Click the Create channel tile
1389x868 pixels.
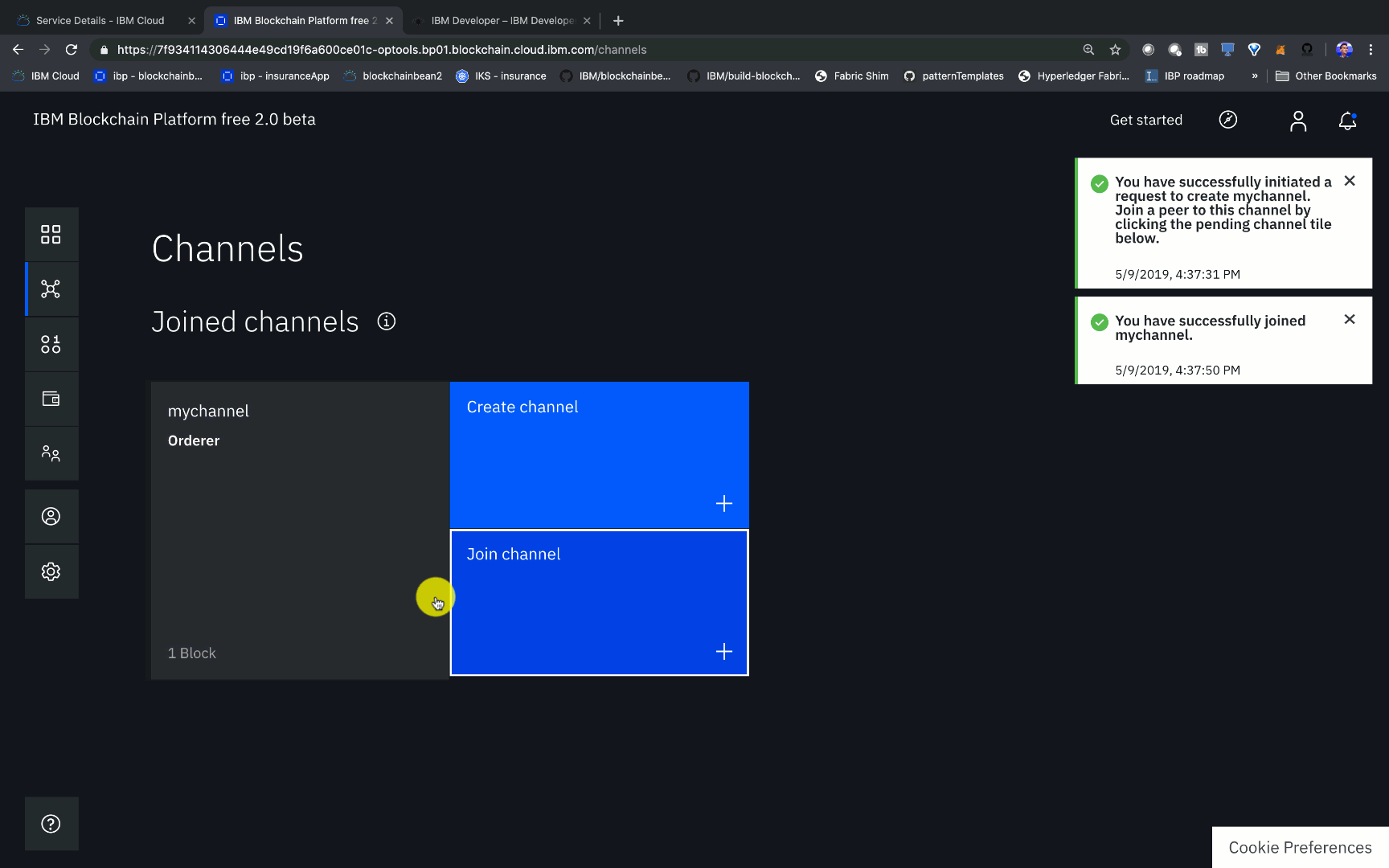click(599, 455)
